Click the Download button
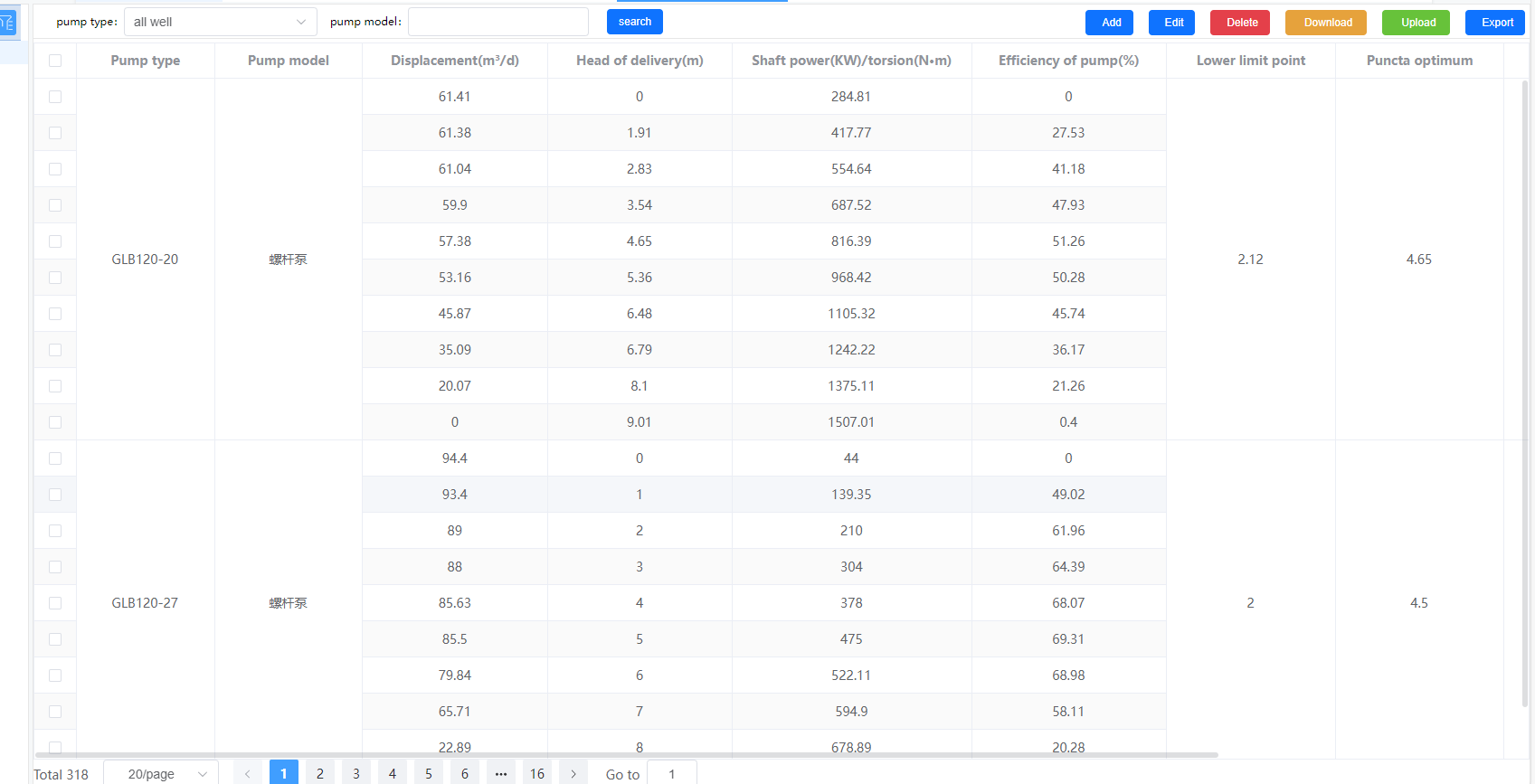The width and height of the screenshot is (1535, 784). pyautogui.click(x=1326, y=23)
